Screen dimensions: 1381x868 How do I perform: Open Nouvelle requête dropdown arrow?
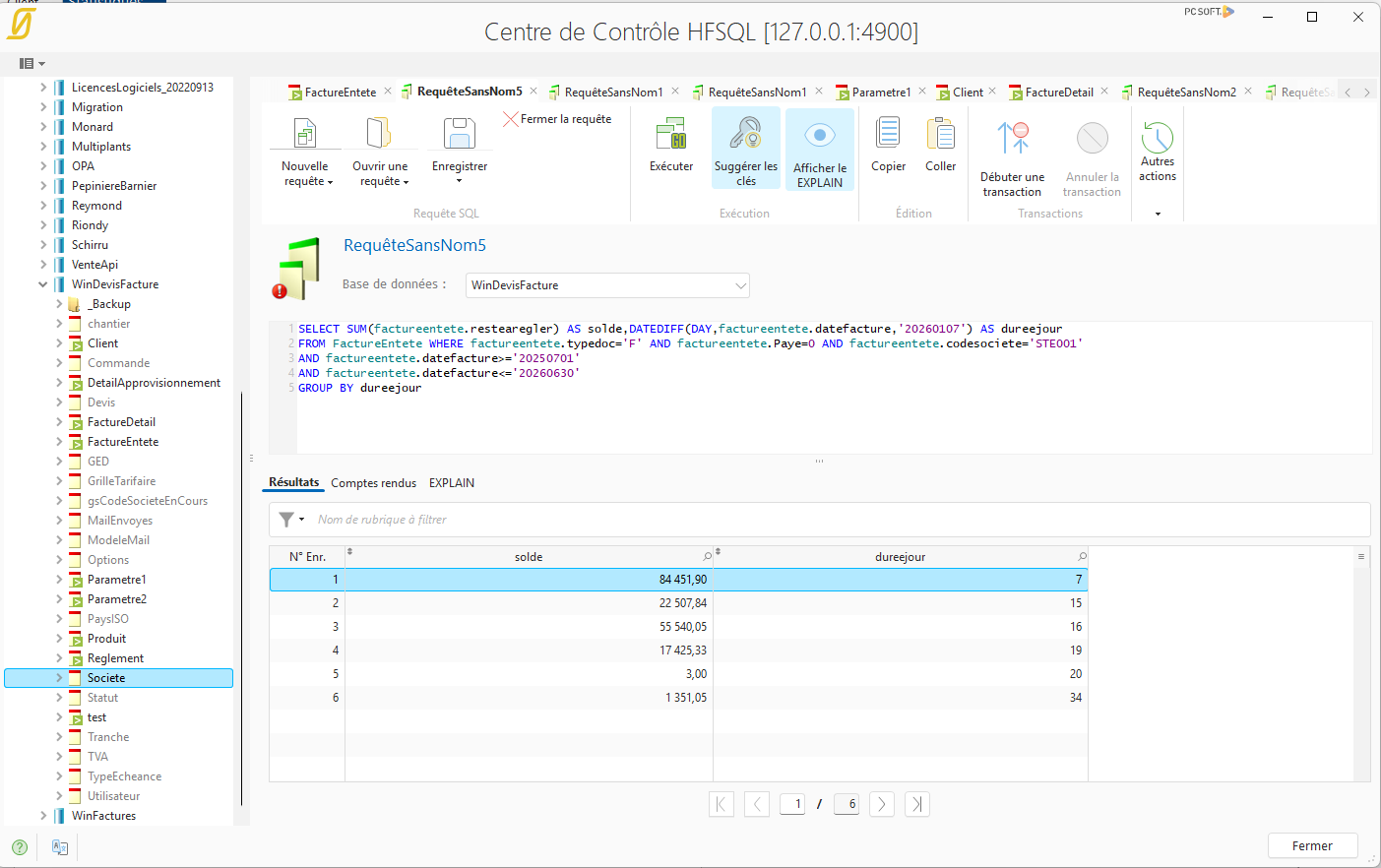pyautogui.click(x=330, y=182)
